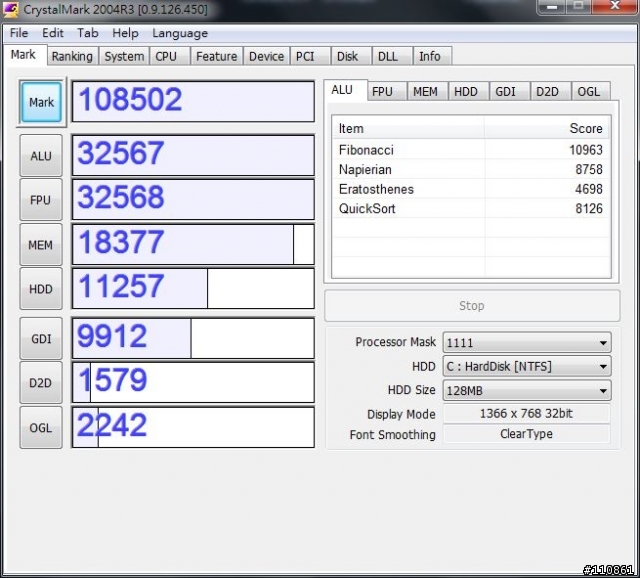640x578 pixels.
Task: Open the Language menu
Action: coord(180,33)
